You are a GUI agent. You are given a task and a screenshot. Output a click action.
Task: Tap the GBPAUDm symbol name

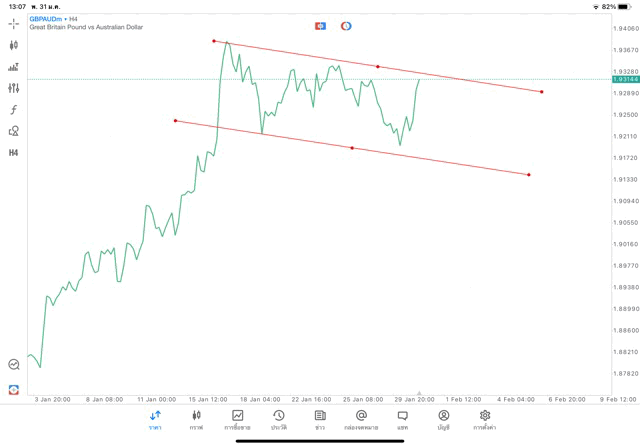pos(45,18)
